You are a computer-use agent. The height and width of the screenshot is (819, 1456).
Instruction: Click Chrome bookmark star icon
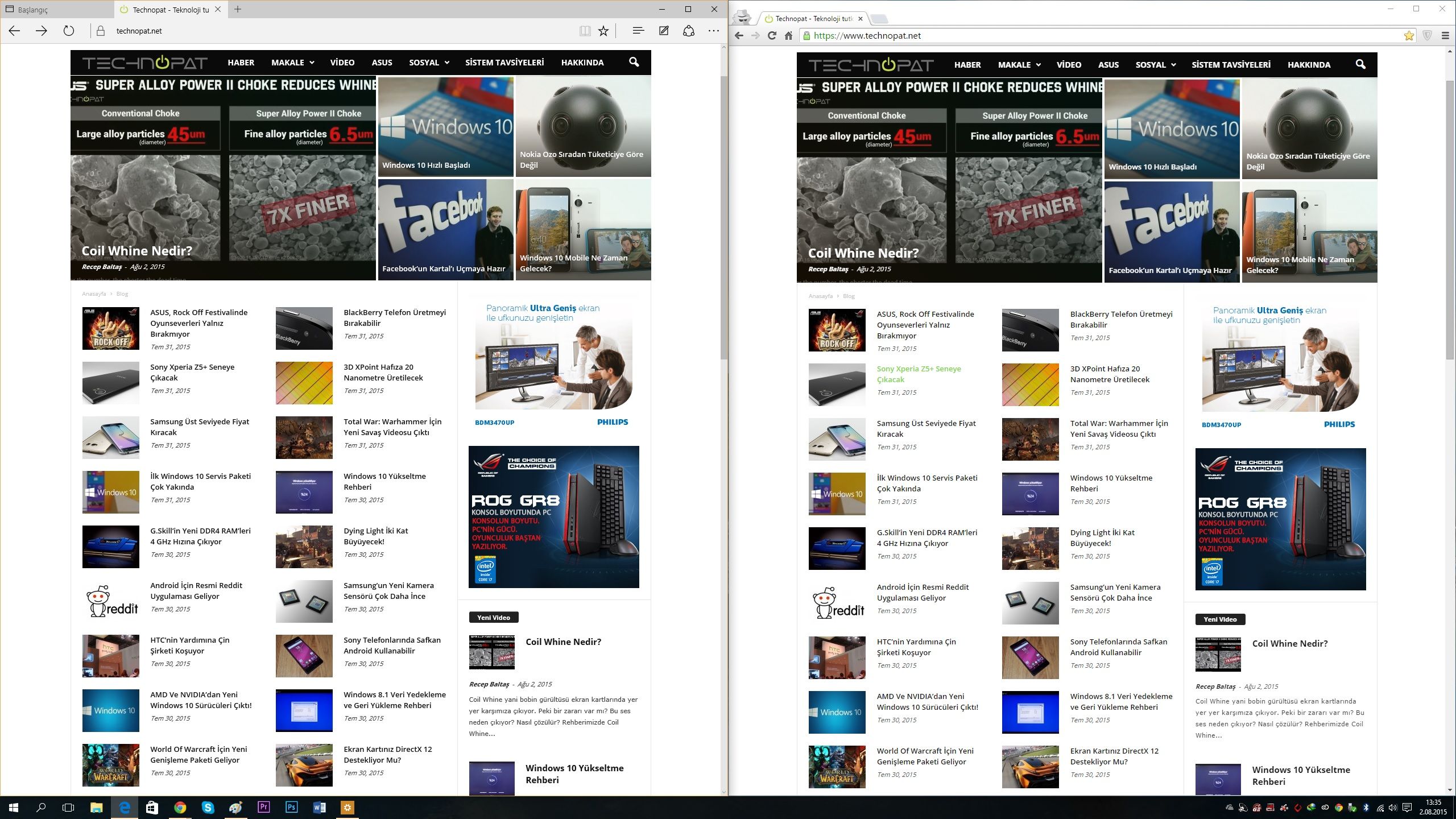[x=1409, y=36]
